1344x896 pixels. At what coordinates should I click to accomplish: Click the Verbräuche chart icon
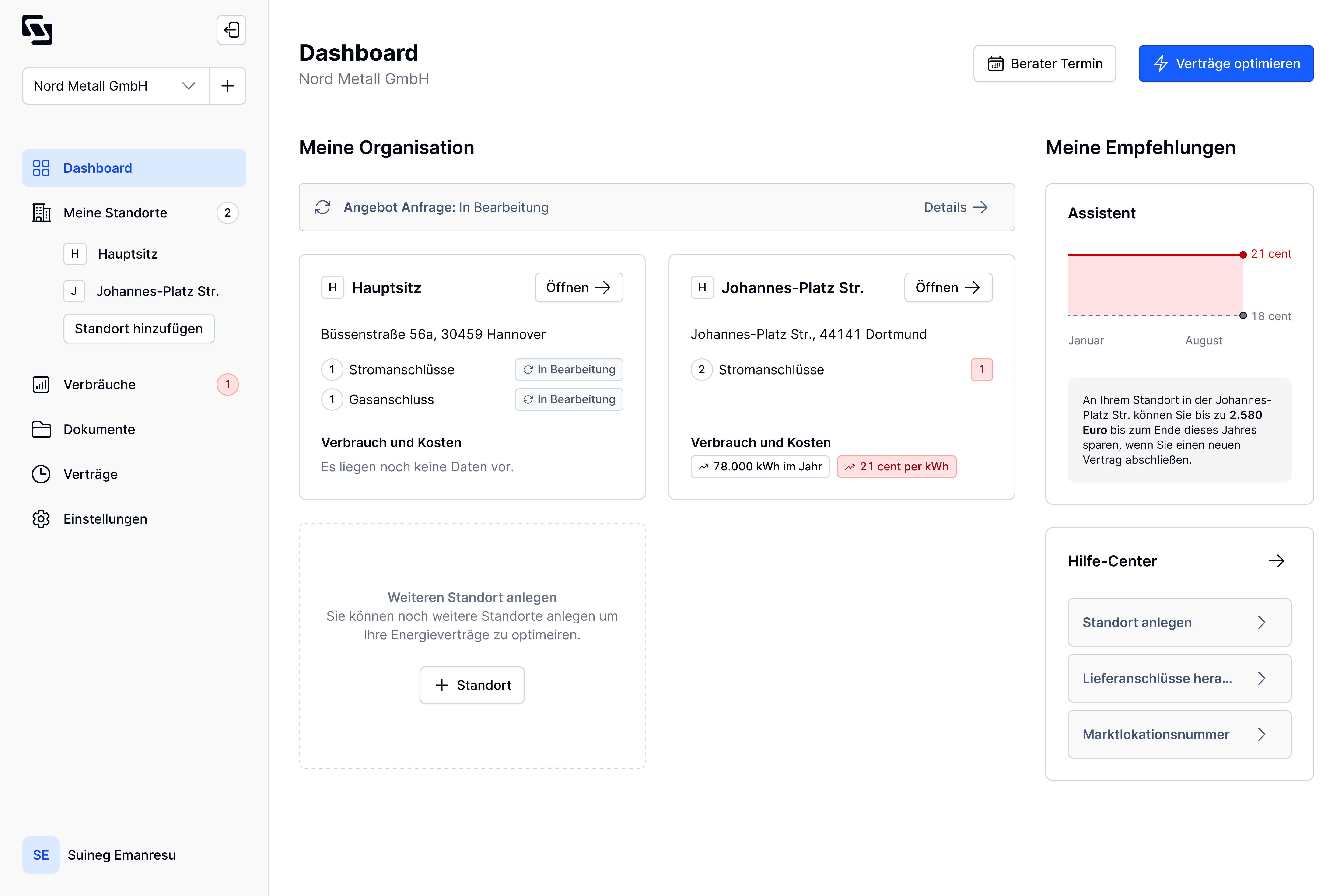[x=41, y=385]
